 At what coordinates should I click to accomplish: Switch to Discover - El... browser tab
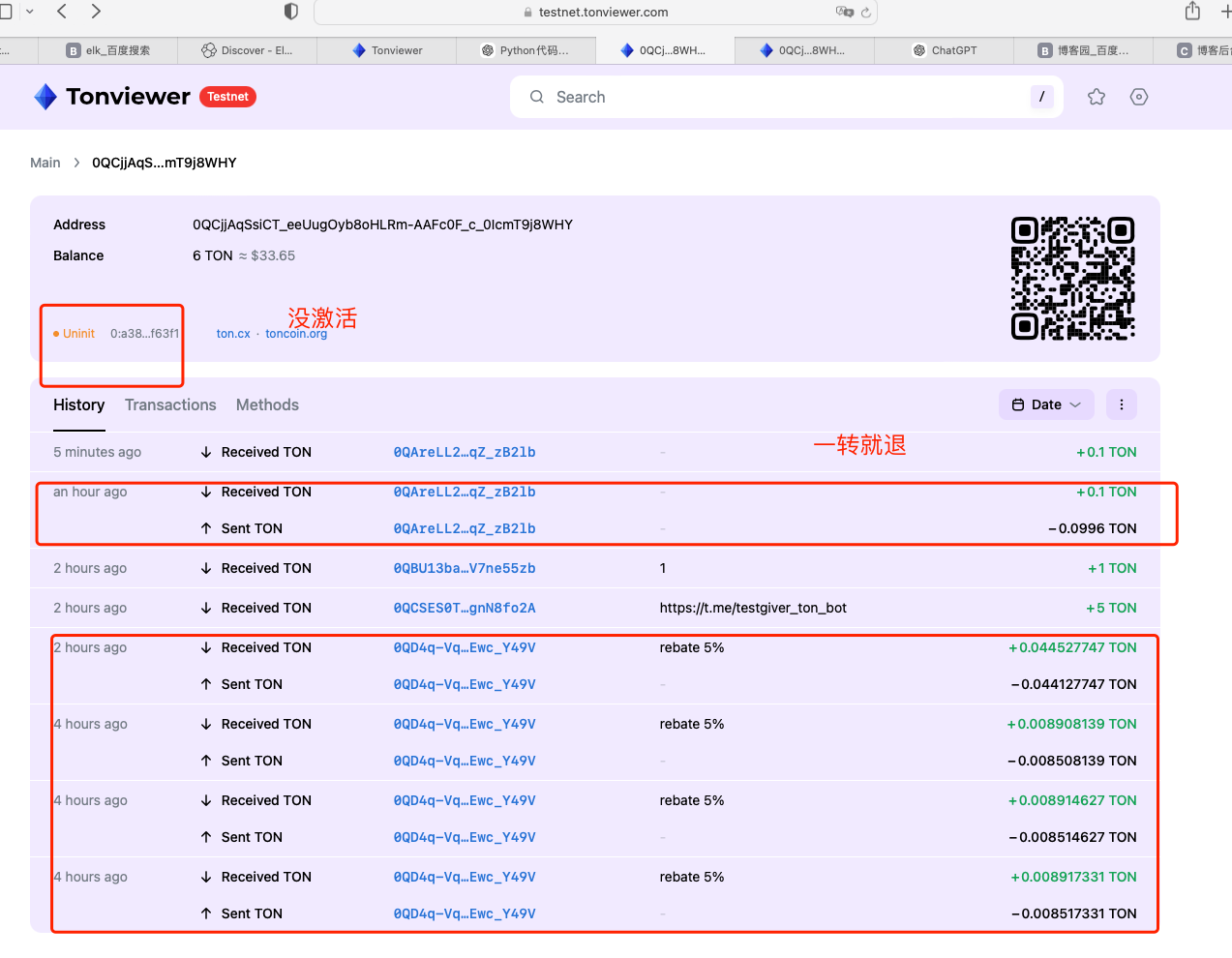click(x=247, y=50)
